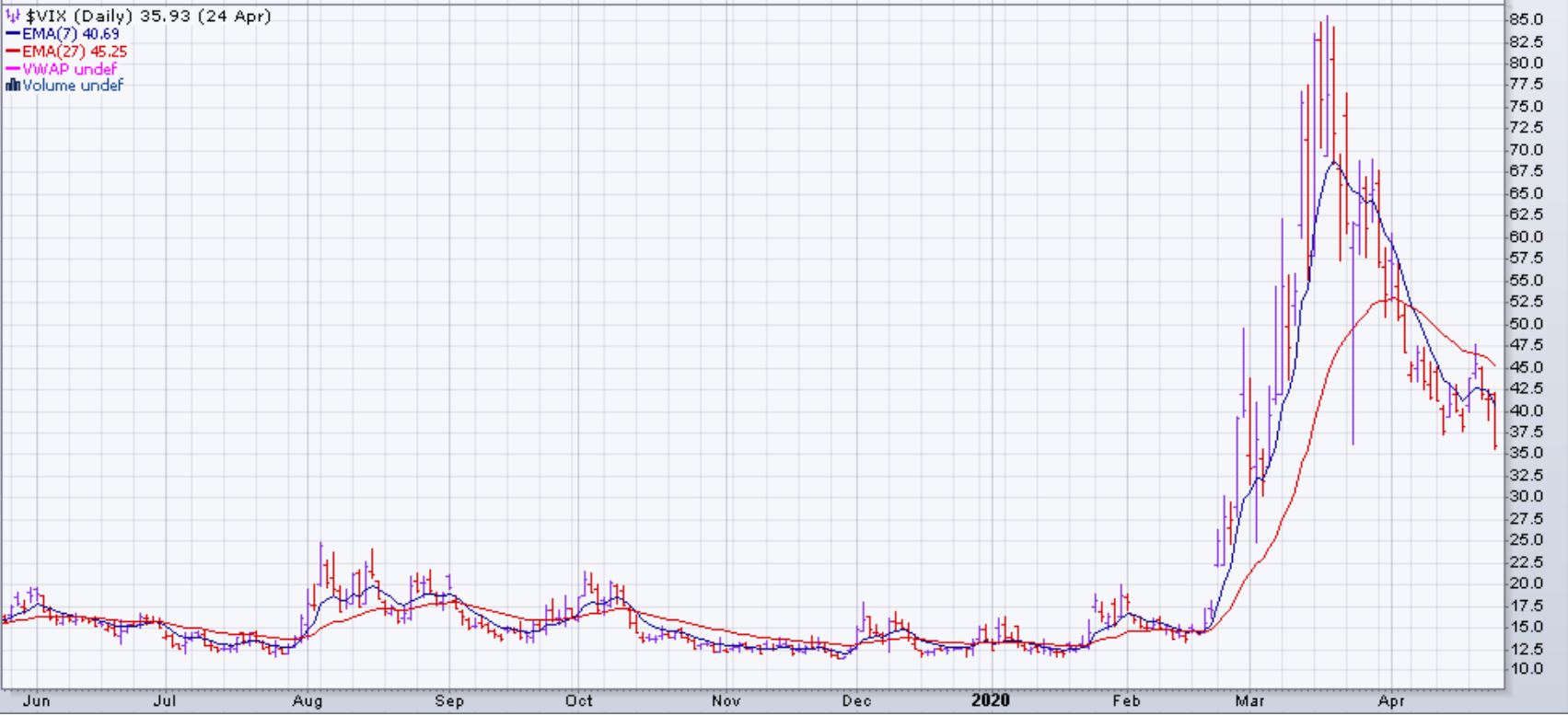Select the EMA(7) 40.69 legend label
Viewport: 1568px width, 716px height.
click(x=71, y=34)
